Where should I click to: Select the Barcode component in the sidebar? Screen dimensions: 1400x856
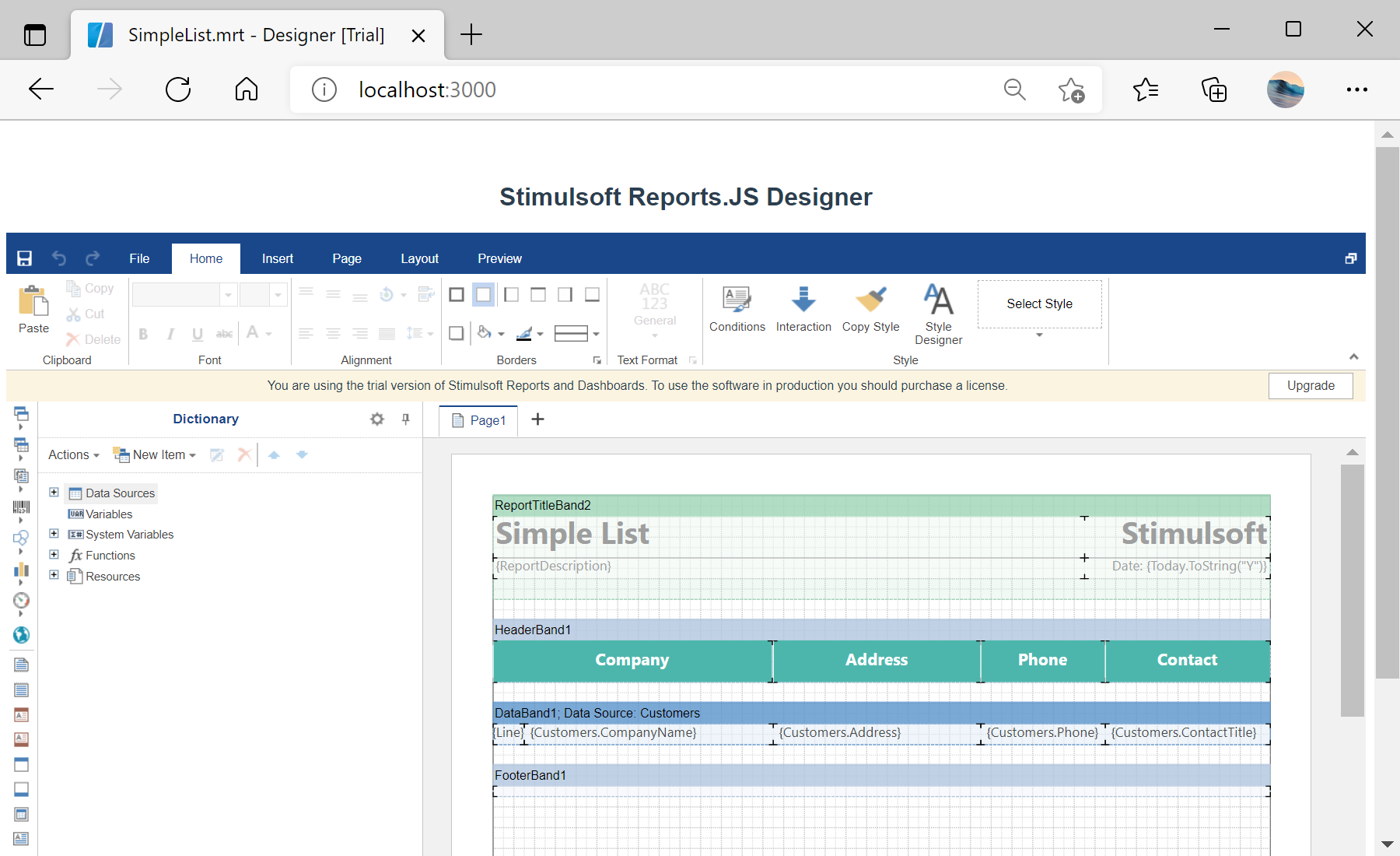tap(21, 507)
